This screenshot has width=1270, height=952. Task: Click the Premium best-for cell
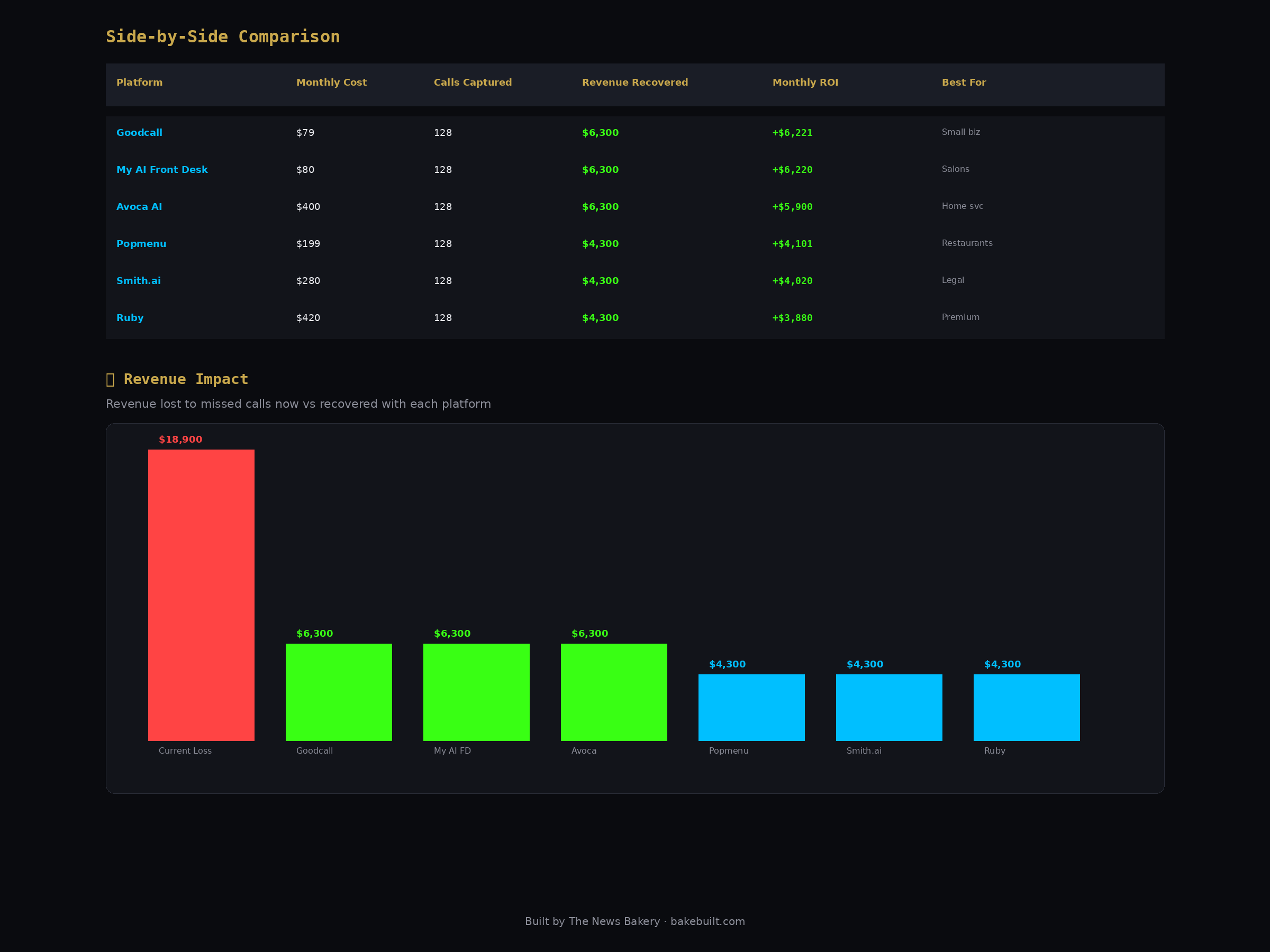click(960, 317)
